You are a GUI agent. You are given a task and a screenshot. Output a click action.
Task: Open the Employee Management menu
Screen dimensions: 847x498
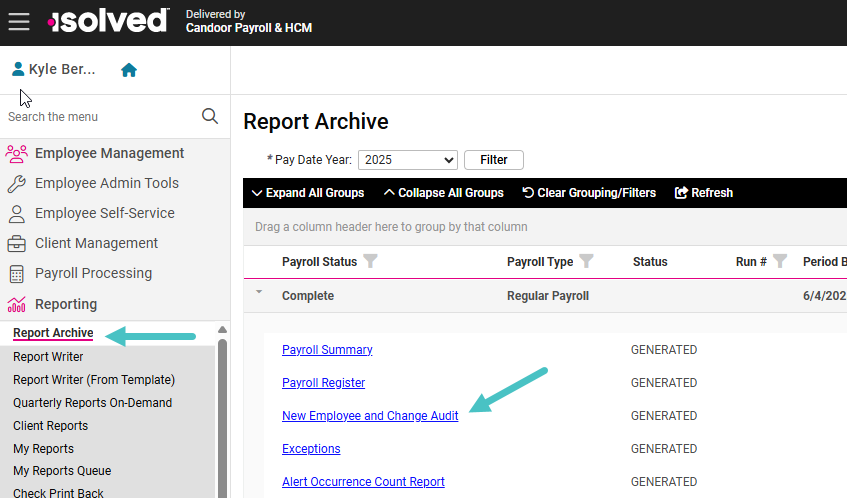pyautogui.click(x=110, y=153)
